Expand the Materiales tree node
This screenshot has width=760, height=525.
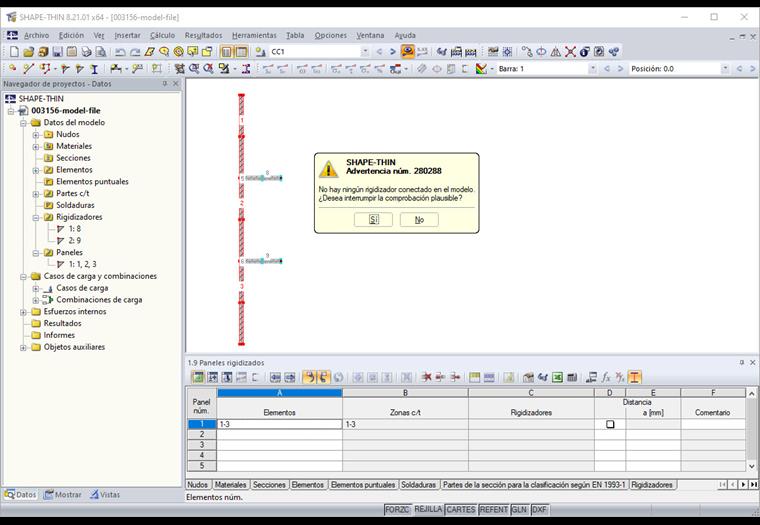(x=36, y=146)
